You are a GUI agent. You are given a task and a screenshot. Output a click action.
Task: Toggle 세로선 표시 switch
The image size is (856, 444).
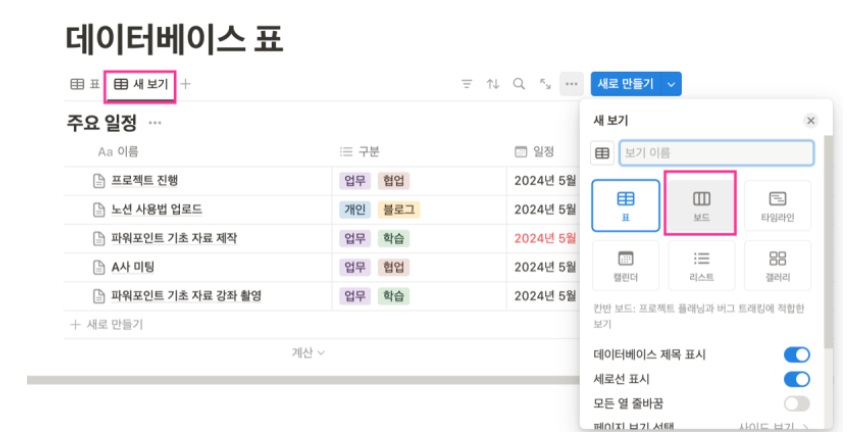pyautogui.click(x=796, y=379)
